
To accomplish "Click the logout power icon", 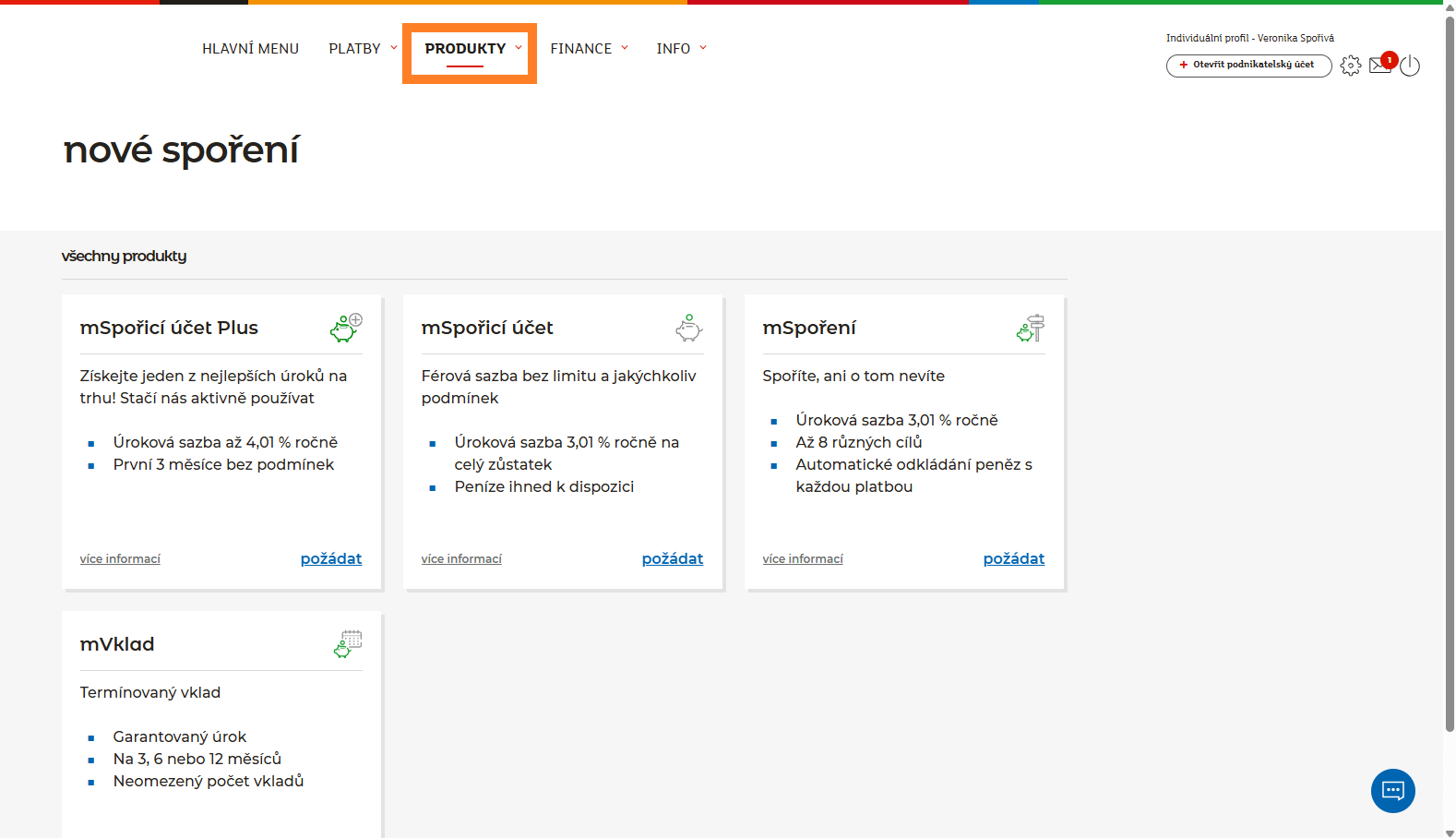I will pyautogui.click(x=1410, y=66).
